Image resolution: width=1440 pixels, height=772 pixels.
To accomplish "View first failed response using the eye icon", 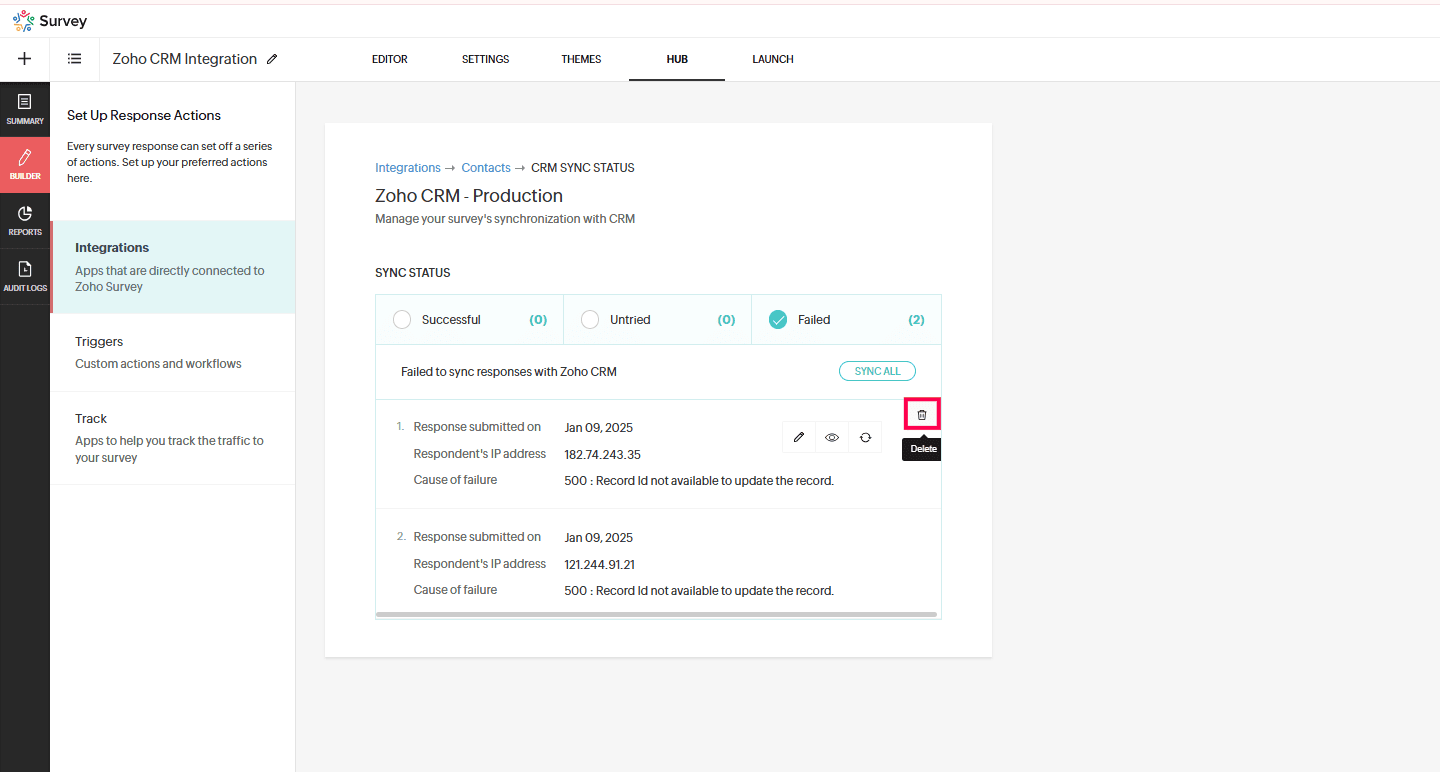I will (832, 437).
